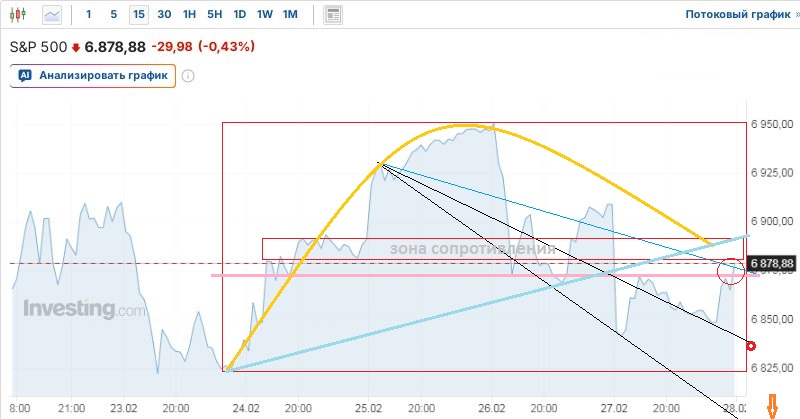Open the news panel icon in toolbar
Image resolution: width=800 pixels, height=419 pixels.
point(333,15)
